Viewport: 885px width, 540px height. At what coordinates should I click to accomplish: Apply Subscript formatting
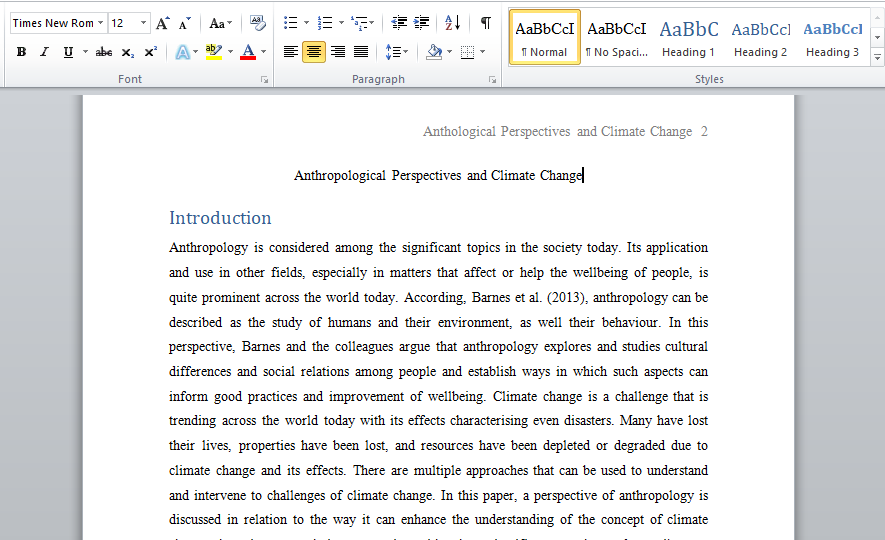tap(128, 52)
